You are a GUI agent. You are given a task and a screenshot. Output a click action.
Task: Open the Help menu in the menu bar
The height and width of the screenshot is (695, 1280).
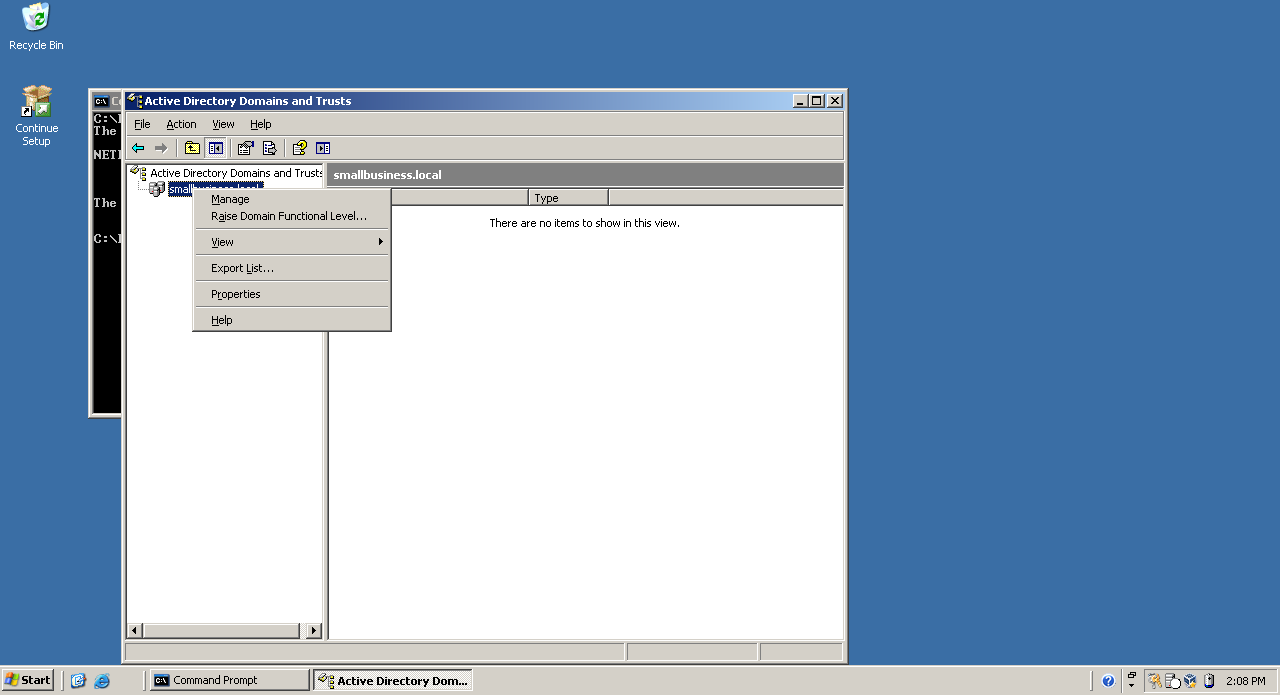[x=261, y=124]
